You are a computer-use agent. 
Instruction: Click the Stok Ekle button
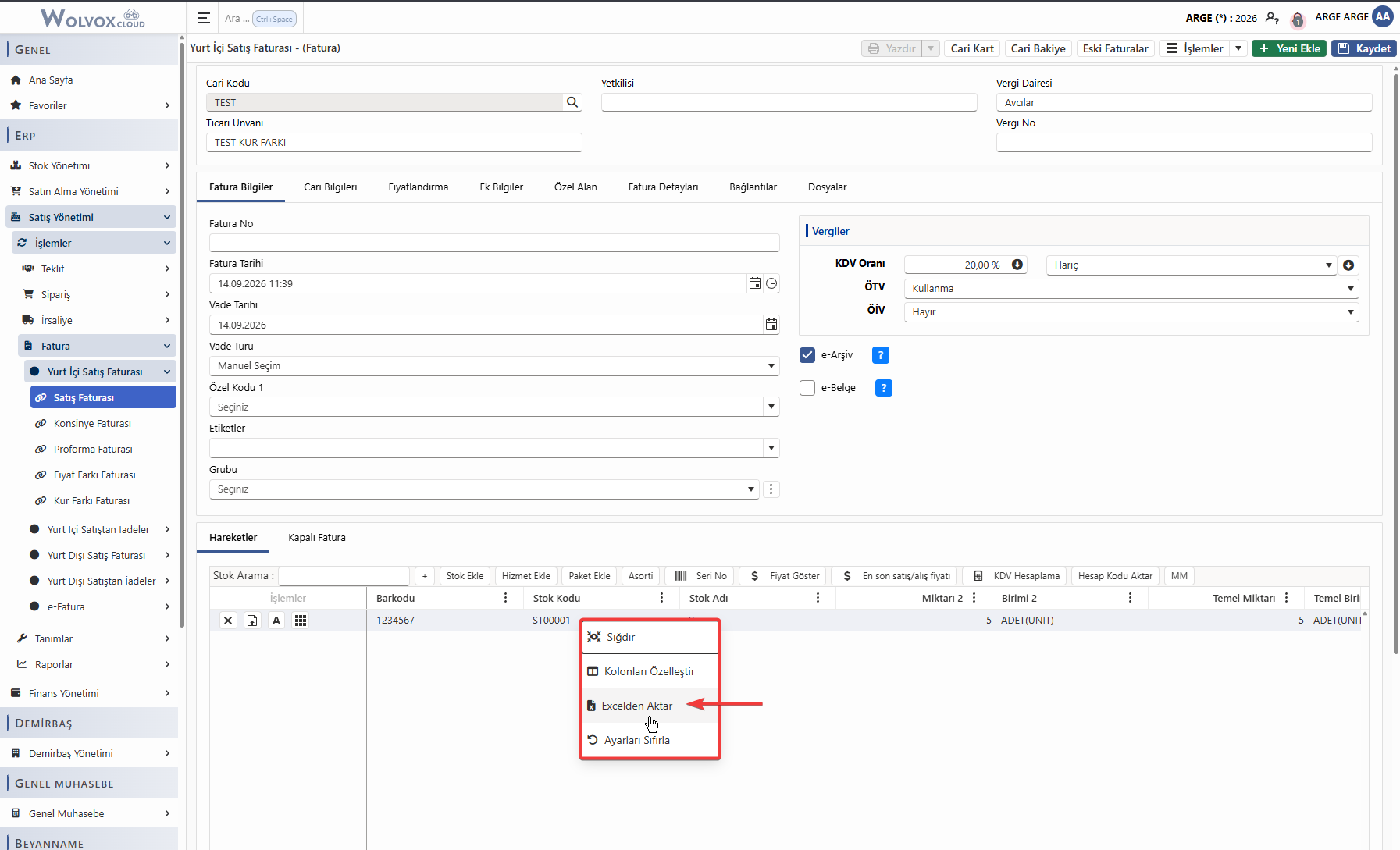[465, 576]
